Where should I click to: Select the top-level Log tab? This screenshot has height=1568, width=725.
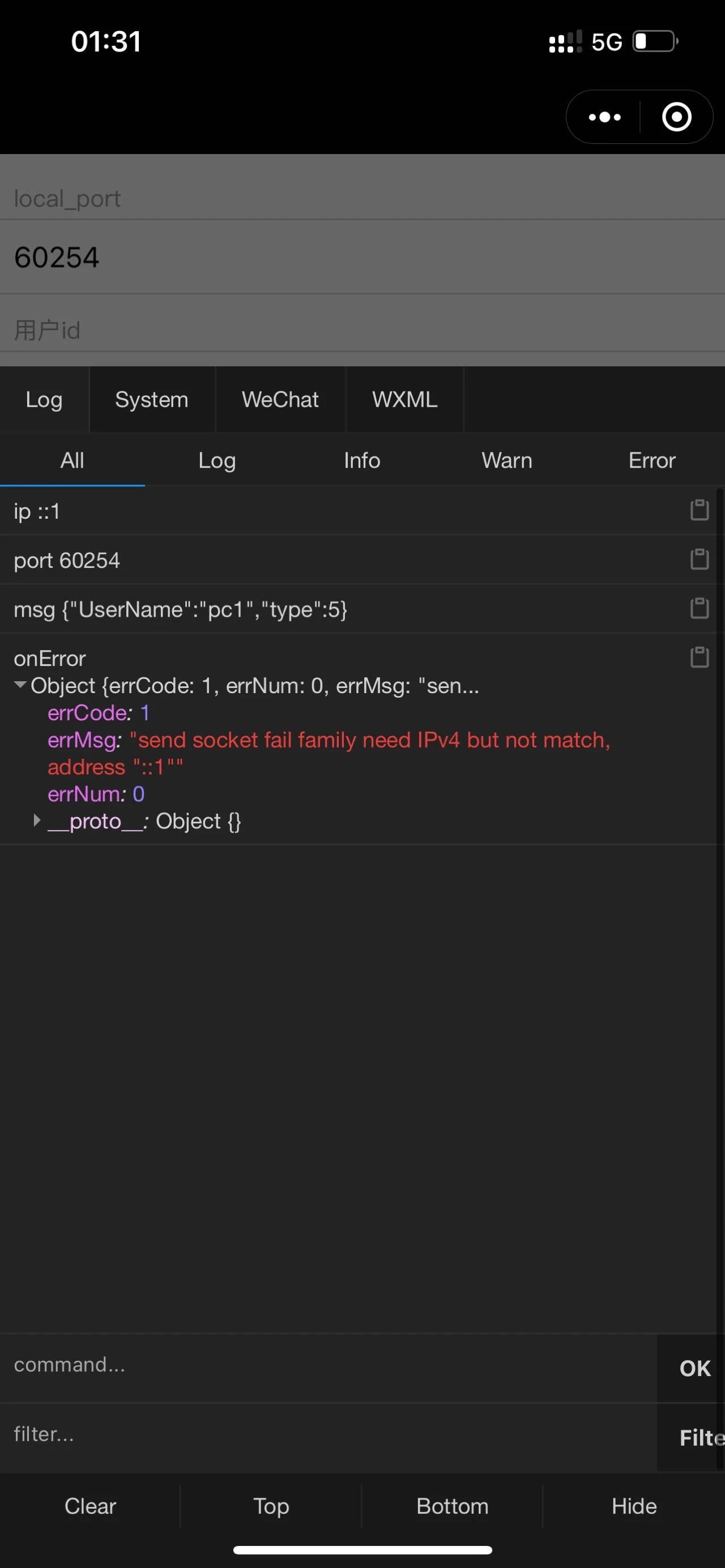pyautogui.click(x=44, y=399)
